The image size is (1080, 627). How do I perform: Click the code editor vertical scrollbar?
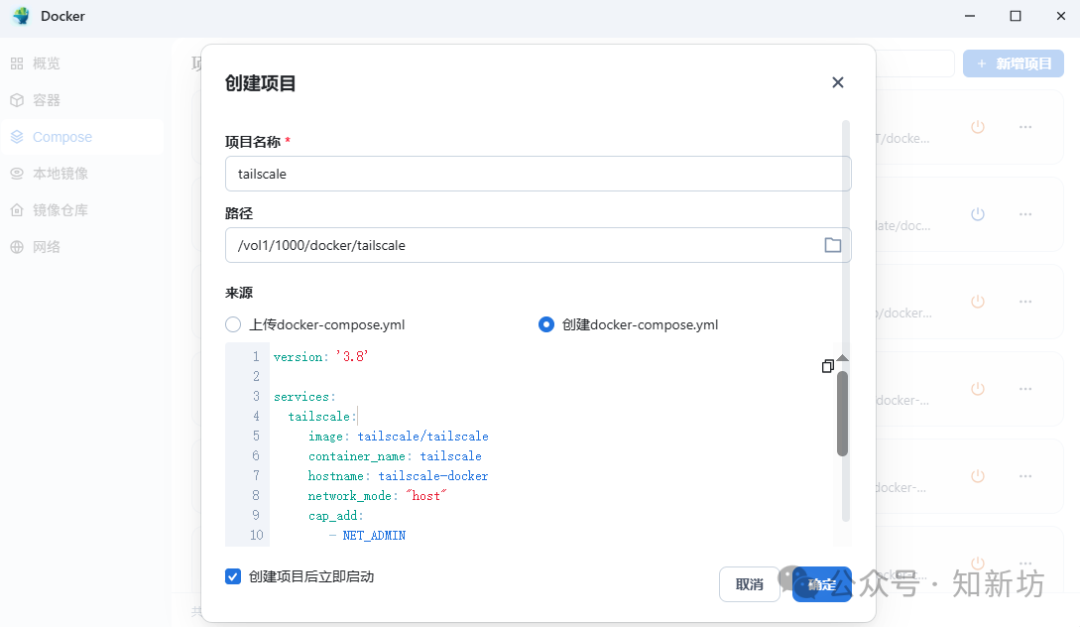[842, 412]
